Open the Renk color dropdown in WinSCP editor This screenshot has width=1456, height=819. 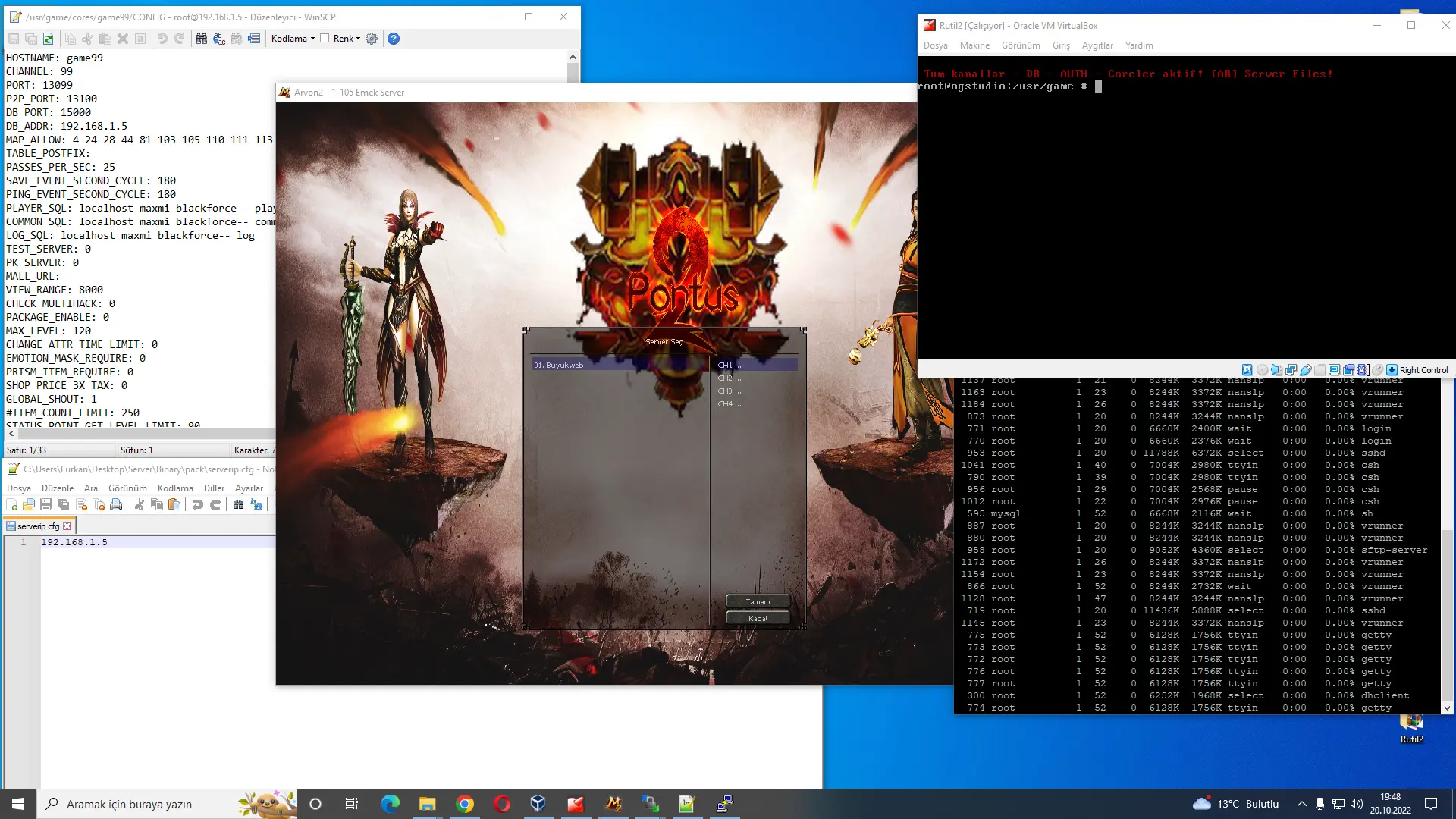347,39
